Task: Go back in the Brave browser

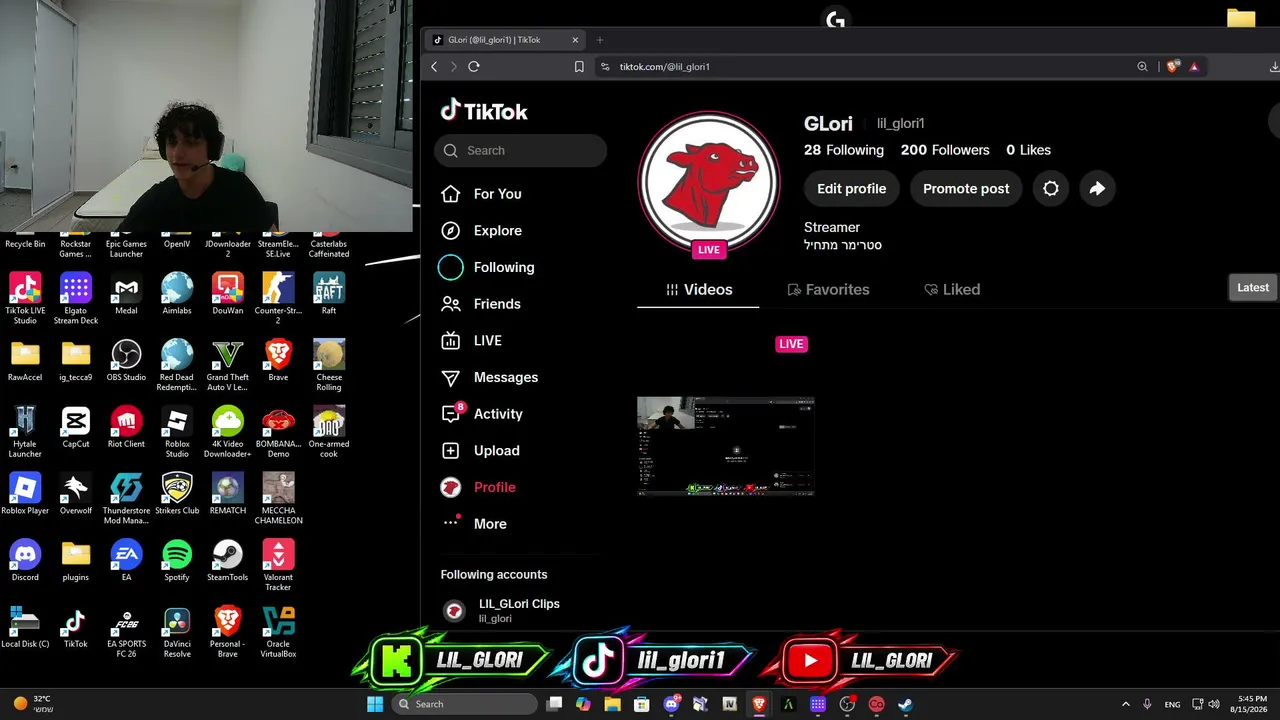Action: 434,67
